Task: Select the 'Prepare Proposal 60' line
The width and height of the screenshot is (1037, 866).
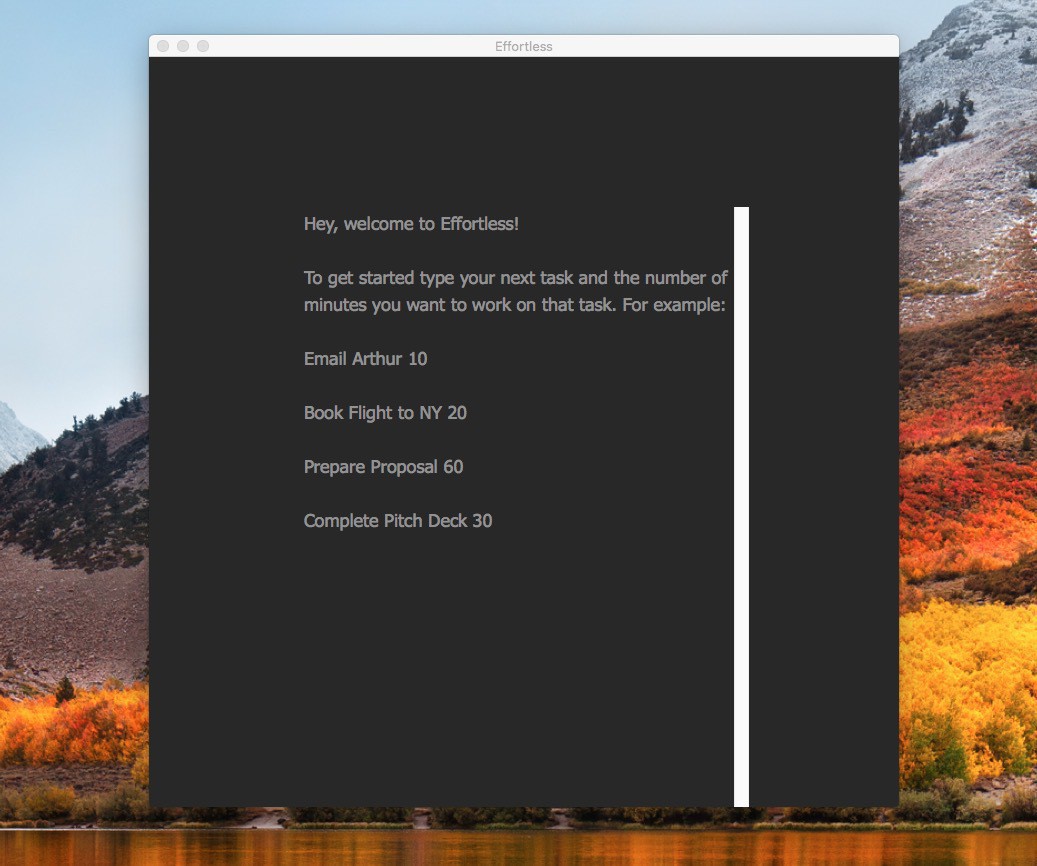Action: point(383,467)
